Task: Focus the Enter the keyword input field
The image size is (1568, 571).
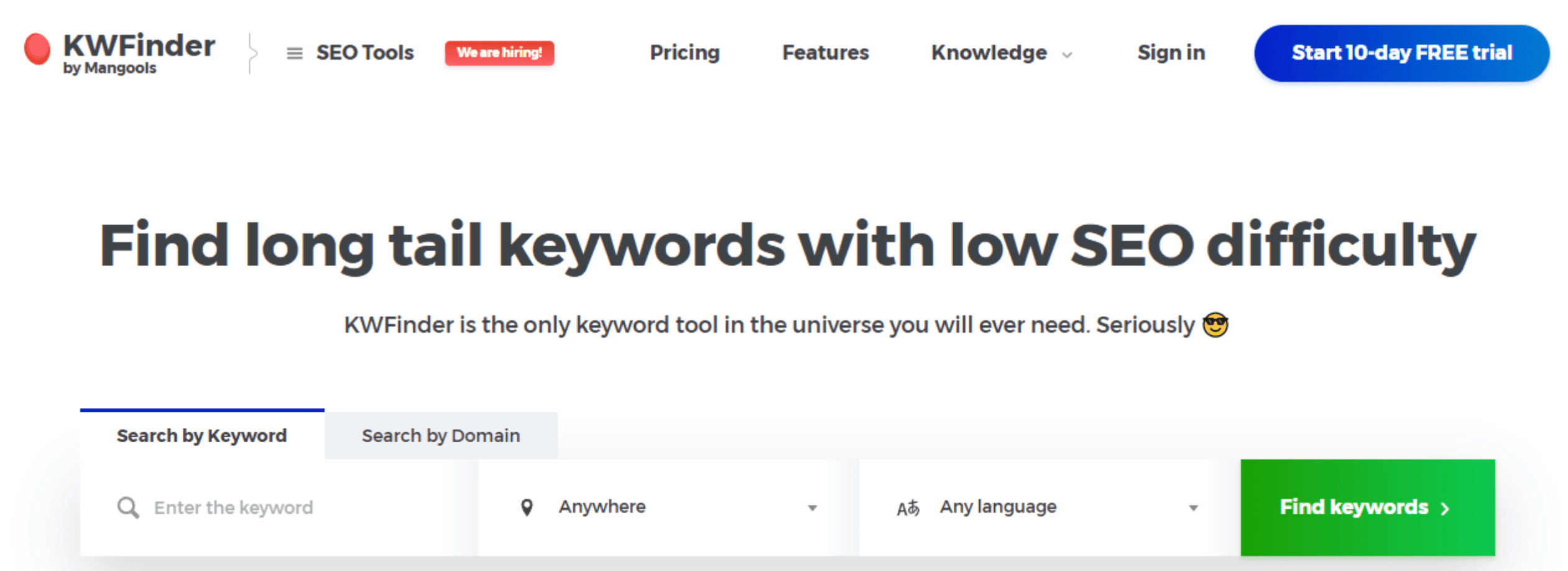Action: coord(279,508)
